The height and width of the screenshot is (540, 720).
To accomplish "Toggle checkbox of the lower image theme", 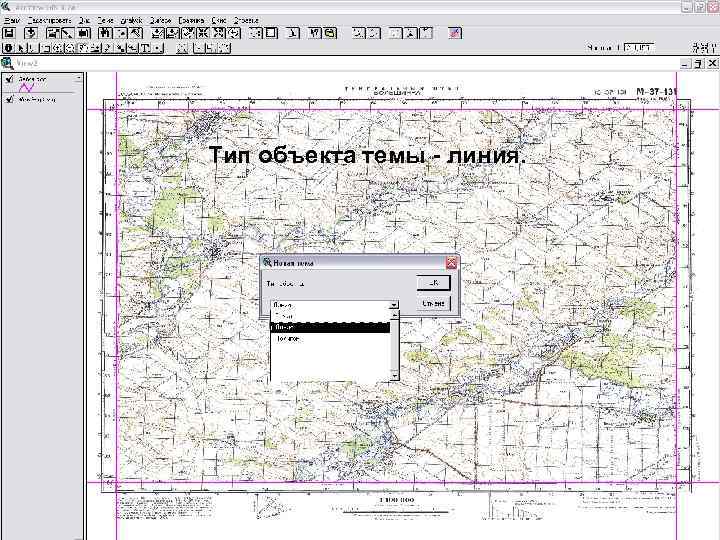I will click(x=10, y=99).
